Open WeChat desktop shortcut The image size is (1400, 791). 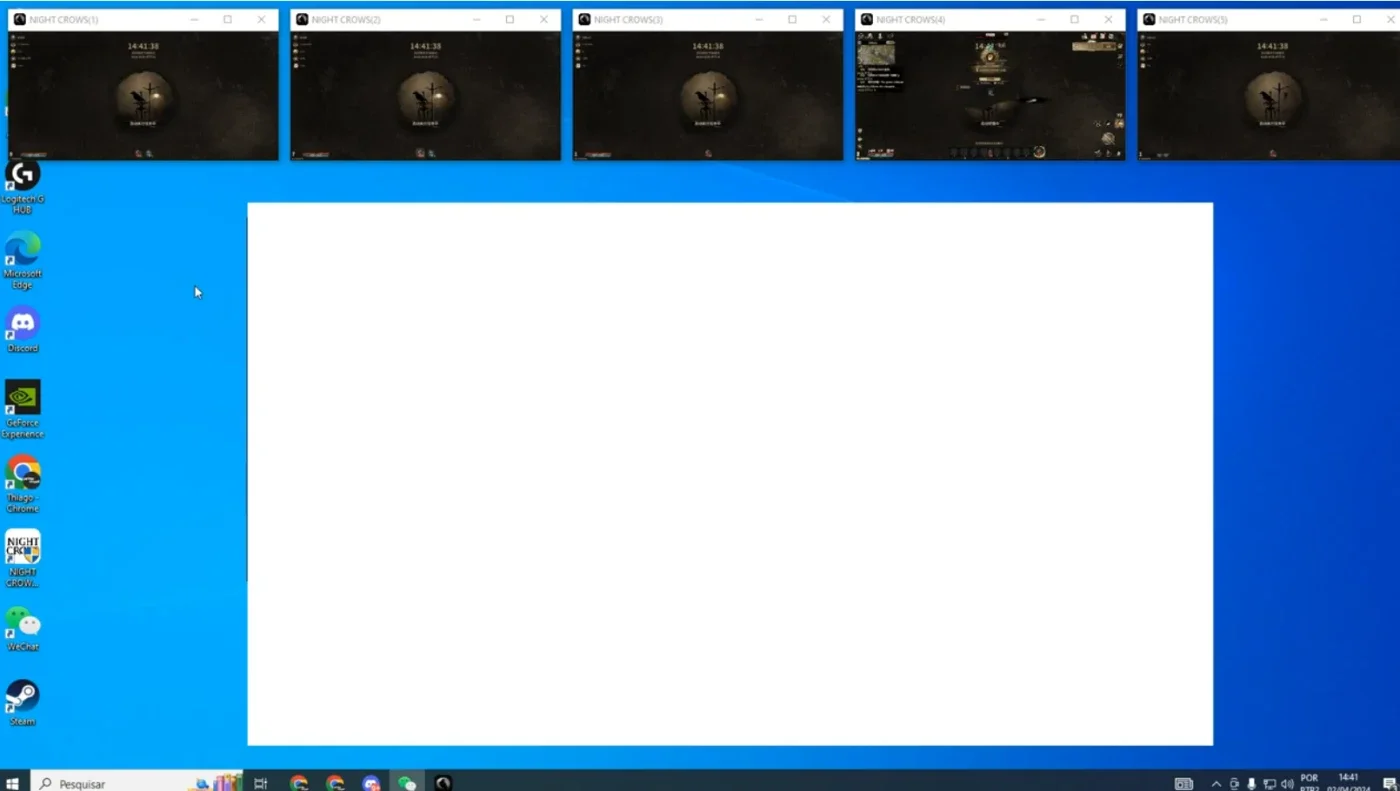22,629
